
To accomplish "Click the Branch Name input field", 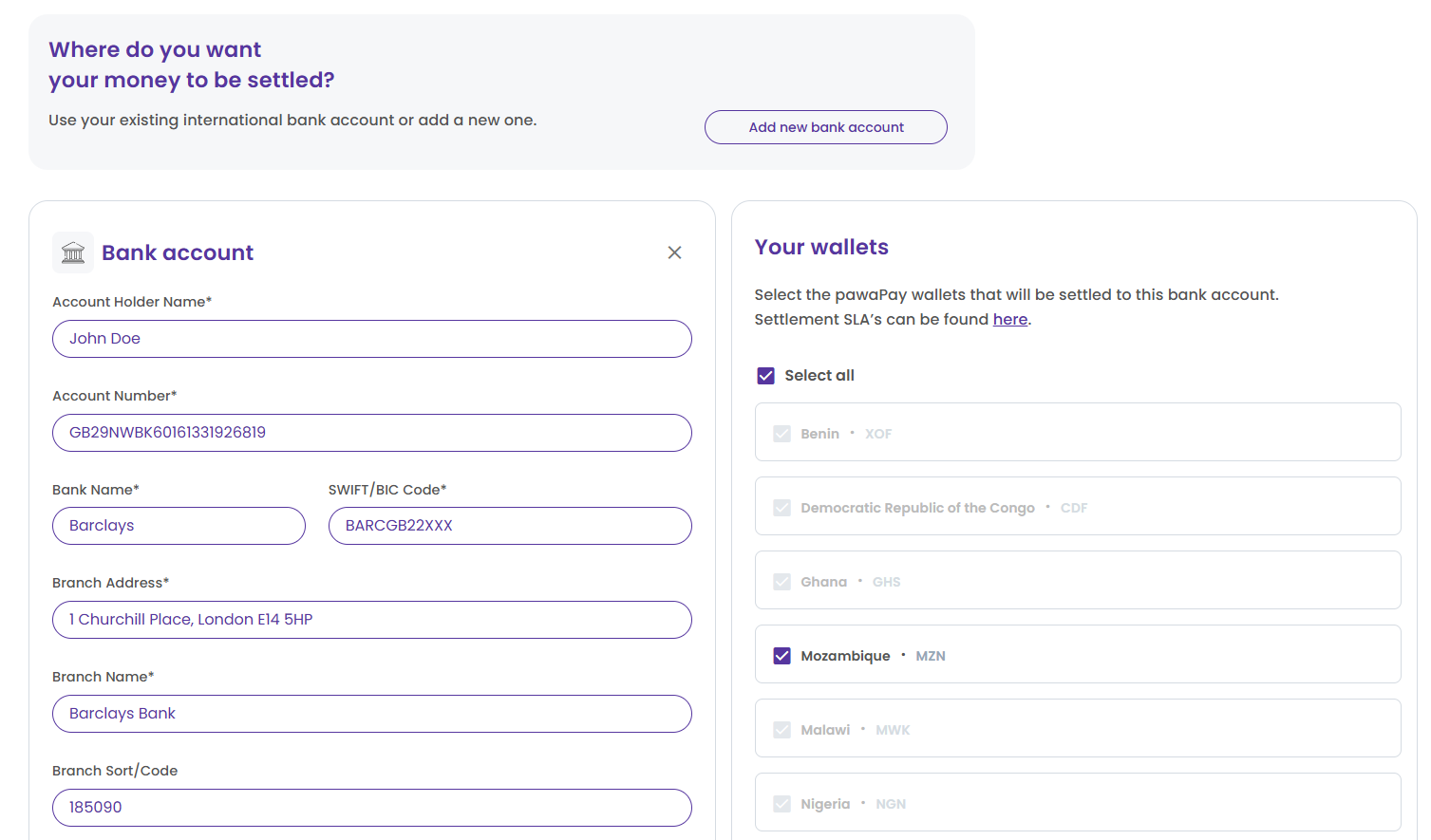I will point(371,714).
